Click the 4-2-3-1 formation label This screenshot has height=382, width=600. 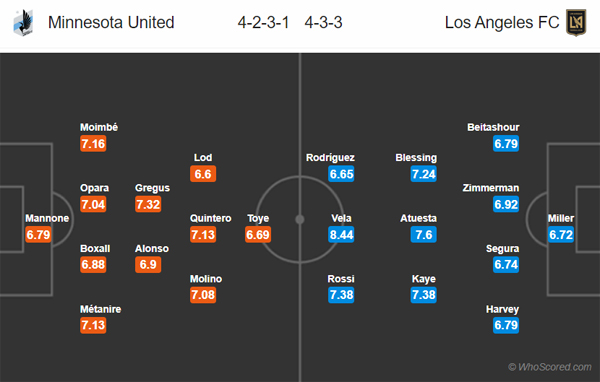[263, 23]
